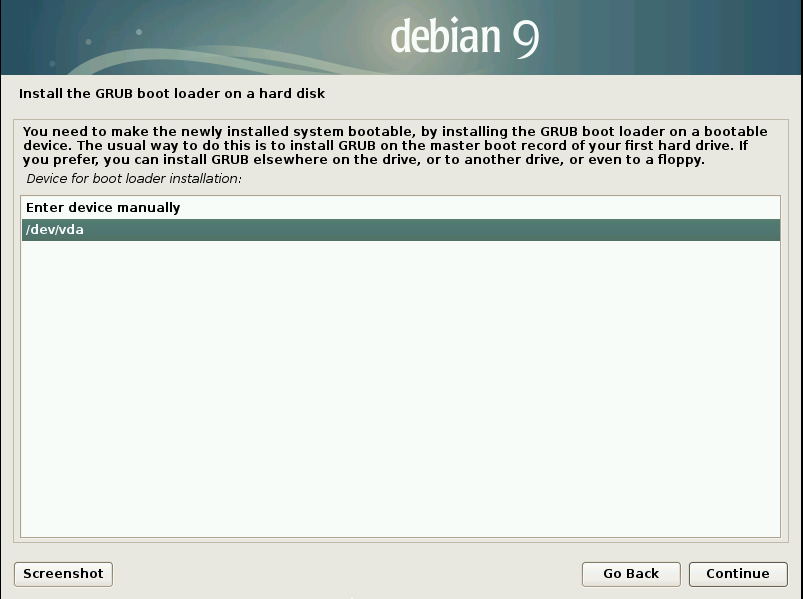The image size is (803, 599).
Task: Click the number 9 in banner
Action: (526, 38)
